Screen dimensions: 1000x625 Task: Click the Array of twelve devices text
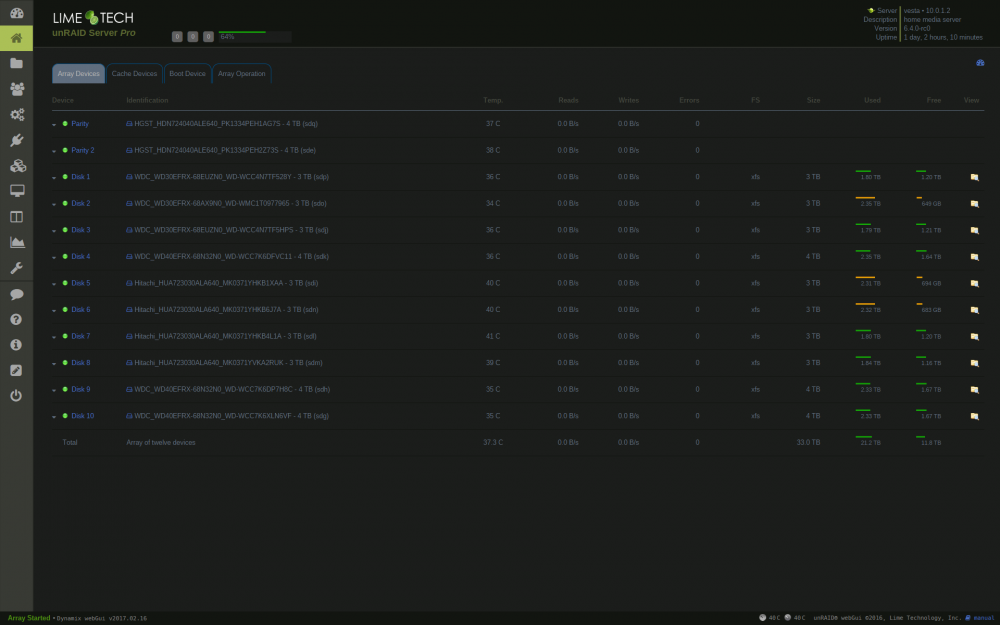[161, 443]
